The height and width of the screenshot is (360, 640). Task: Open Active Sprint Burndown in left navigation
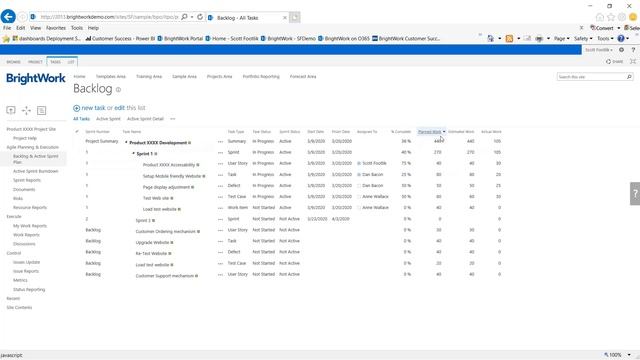[x=36, y=171]
